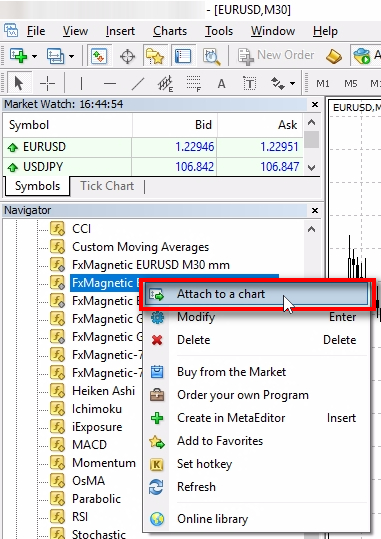
Task: Open the Online library entry
Action: tap(257, 519)
